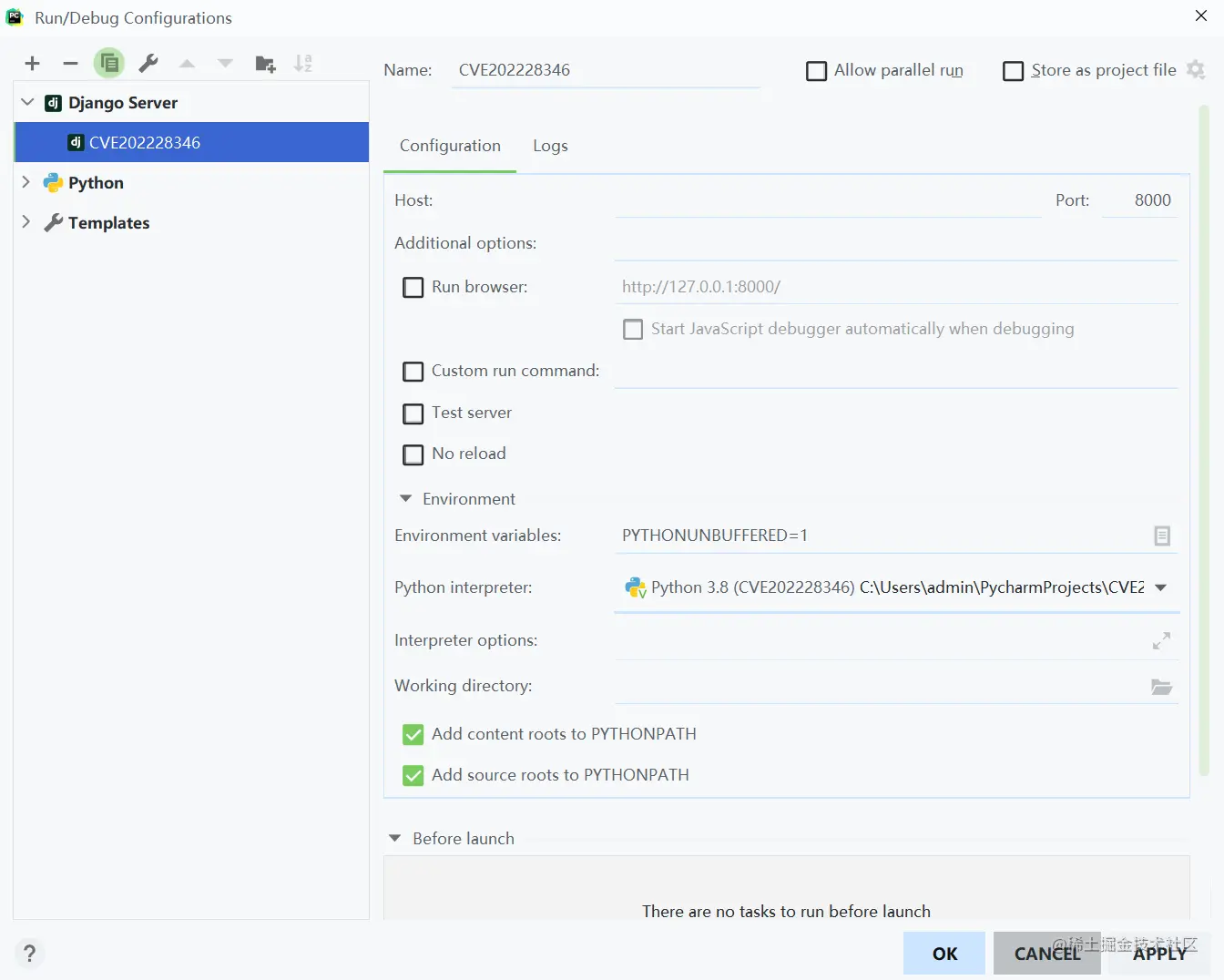Click the Python group snake icon

click(53, 183)
